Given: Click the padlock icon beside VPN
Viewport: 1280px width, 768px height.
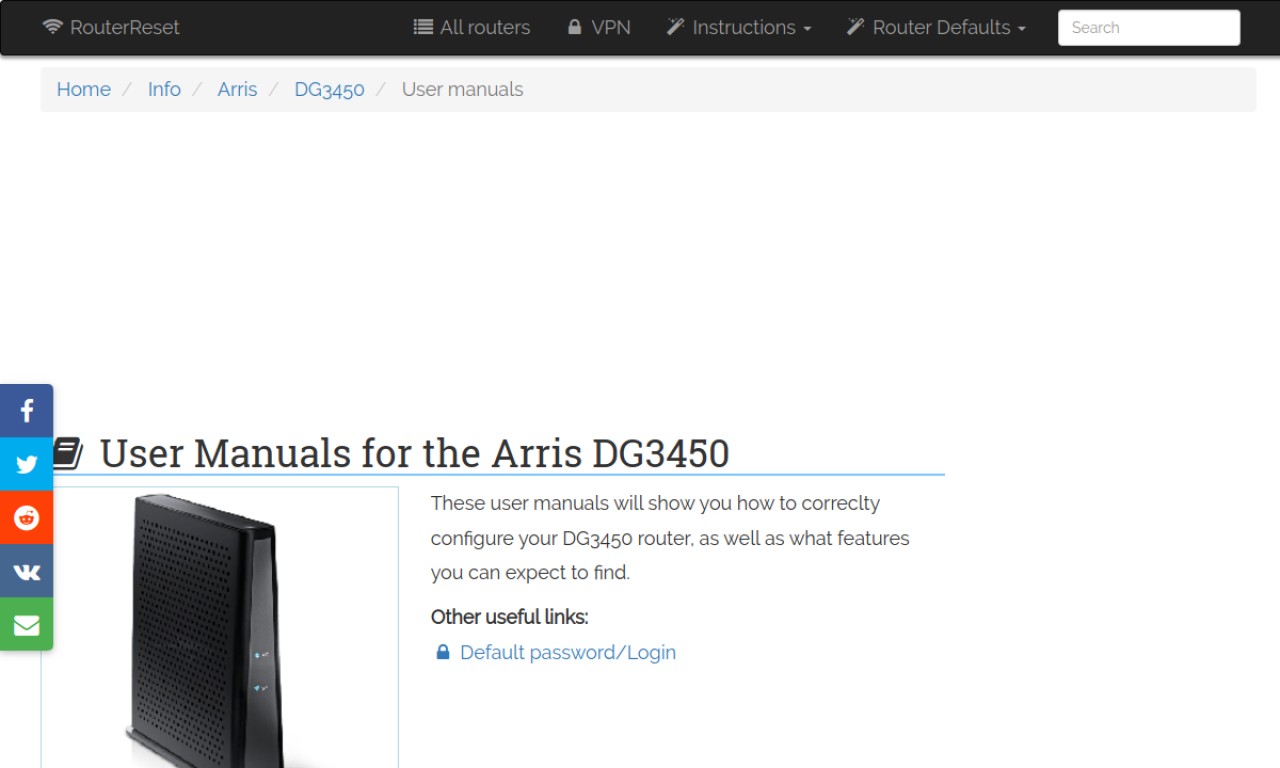Looking at the screenshot, I should point(574,27).
